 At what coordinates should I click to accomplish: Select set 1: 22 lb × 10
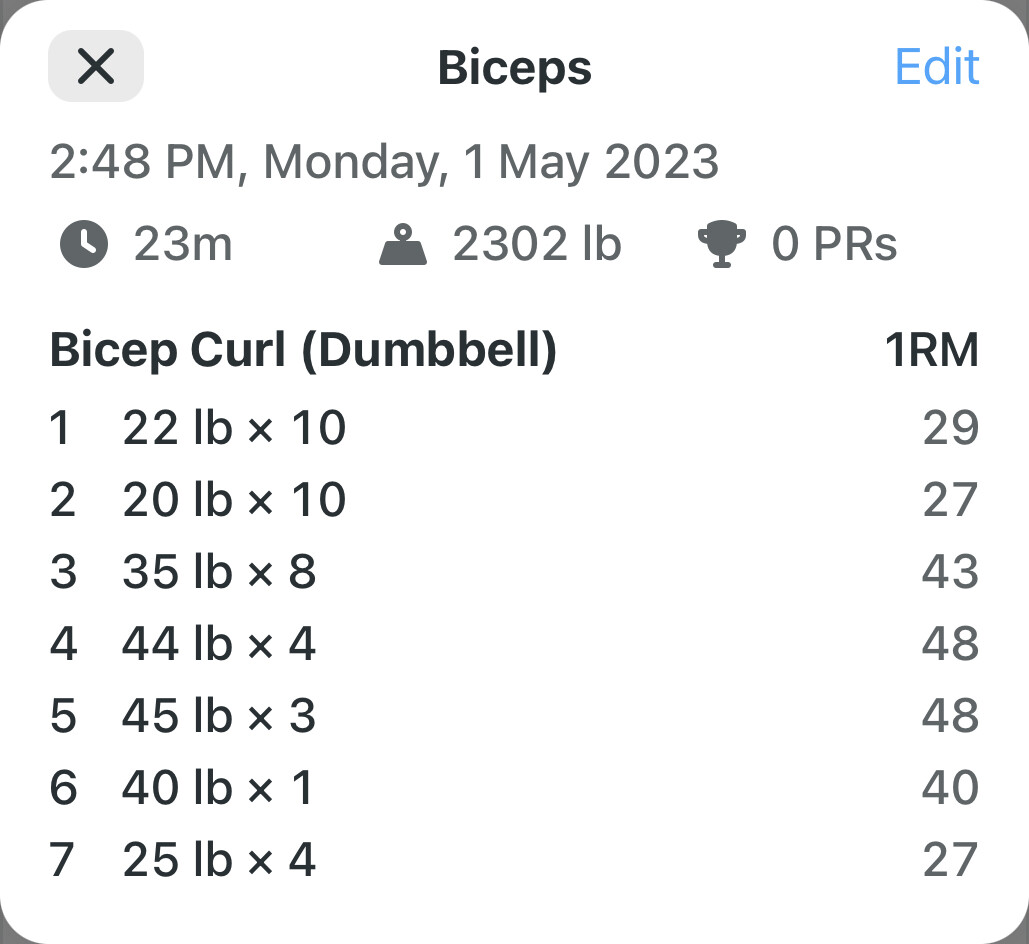tap(514, 428)
